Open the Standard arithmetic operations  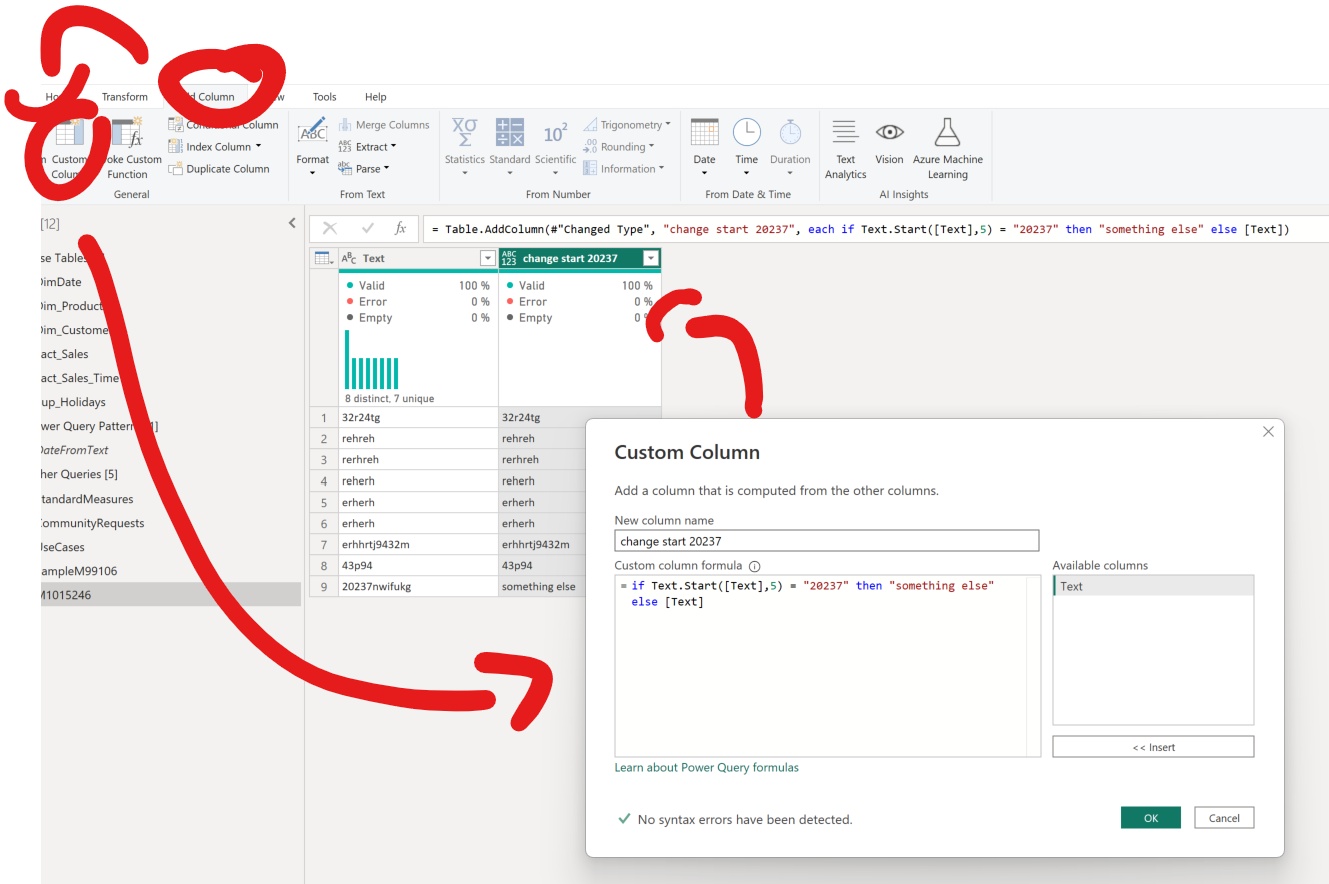click(x=510, y=145)
